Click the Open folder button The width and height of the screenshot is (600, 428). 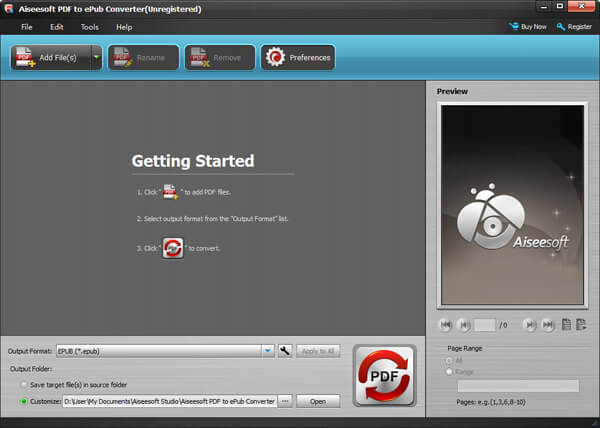coord(318,401)
